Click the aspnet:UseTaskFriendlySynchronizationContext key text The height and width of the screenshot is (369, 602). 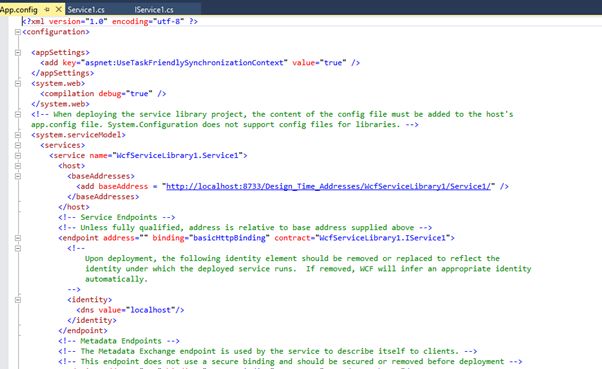[184, 63]
